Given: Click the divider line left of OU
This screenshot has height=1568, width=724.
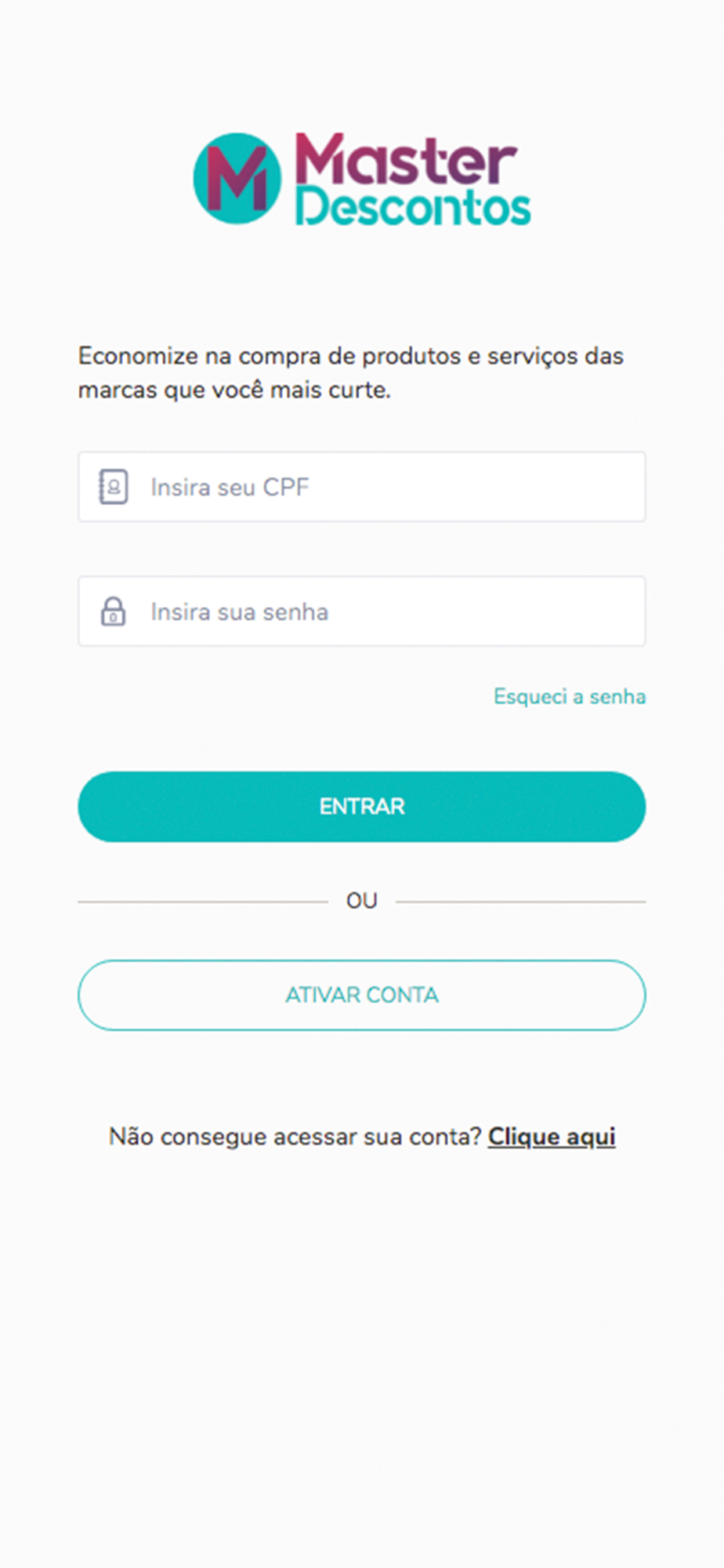Looking at the screenshot, I should pos(203,902).
